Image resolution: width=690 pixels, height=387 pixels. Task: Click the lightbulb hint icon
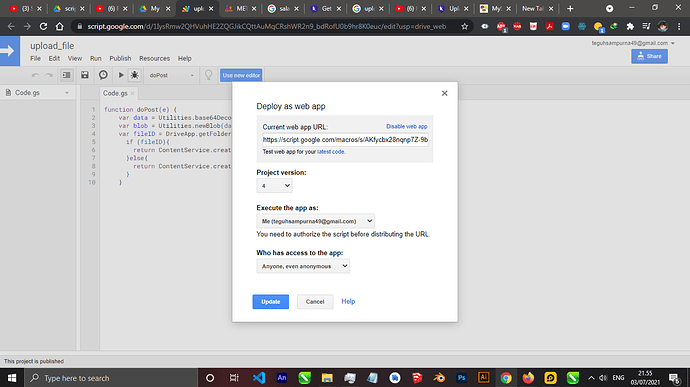(209, 75)
